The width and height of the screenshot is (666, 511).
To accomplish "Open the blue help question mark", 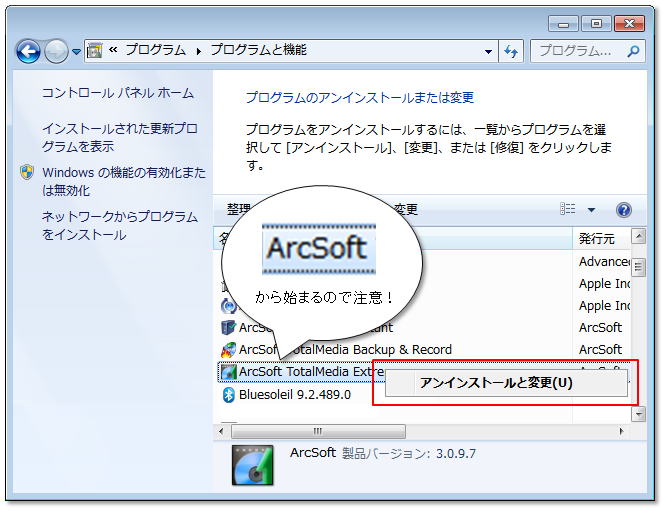I will (624, 210).
